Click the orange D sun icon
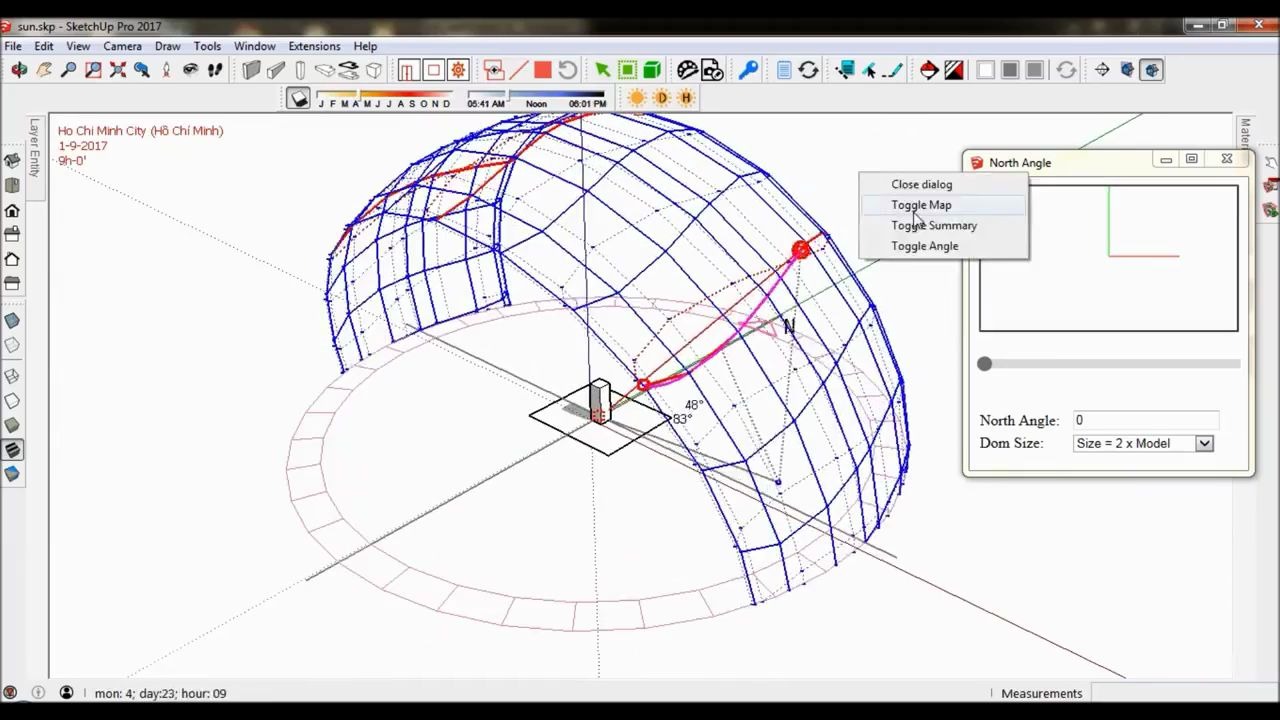Screen dimensions: 1280x720 tap(662, 98)
